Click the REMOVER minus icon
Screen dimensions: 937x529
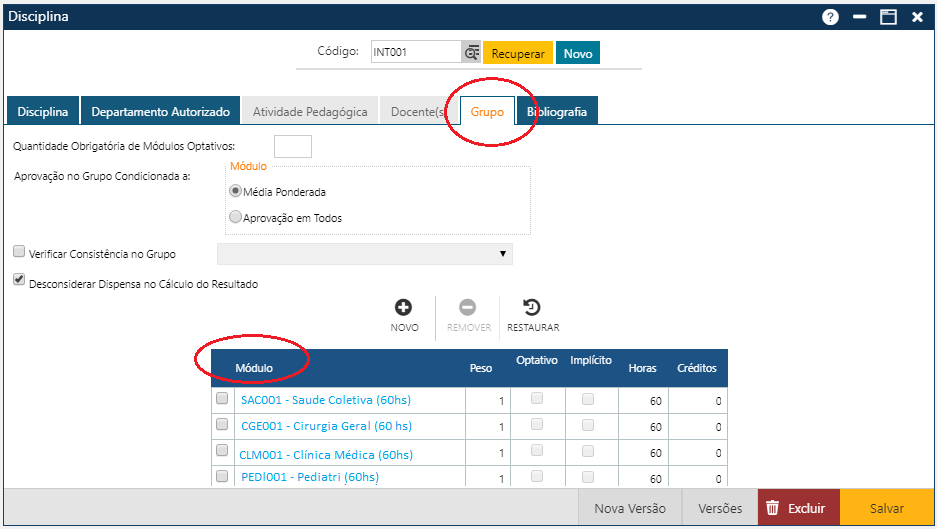pyautogui.click(x=468, y=308)
